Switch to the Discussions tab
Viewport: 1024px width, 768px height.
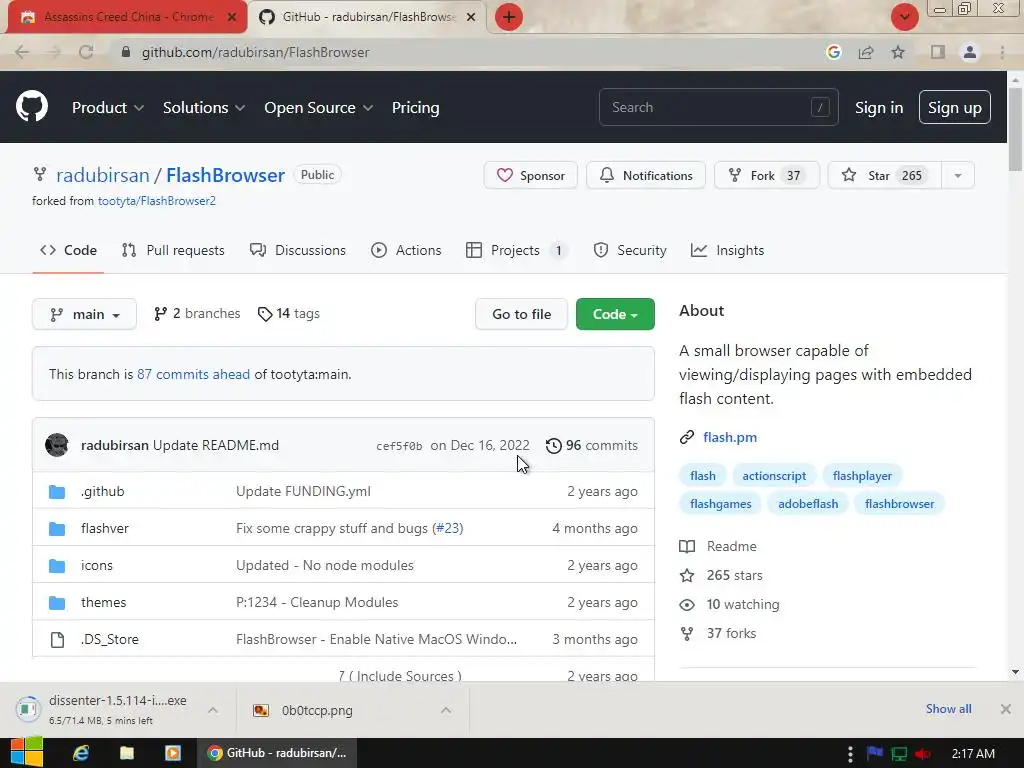[298, 250]
